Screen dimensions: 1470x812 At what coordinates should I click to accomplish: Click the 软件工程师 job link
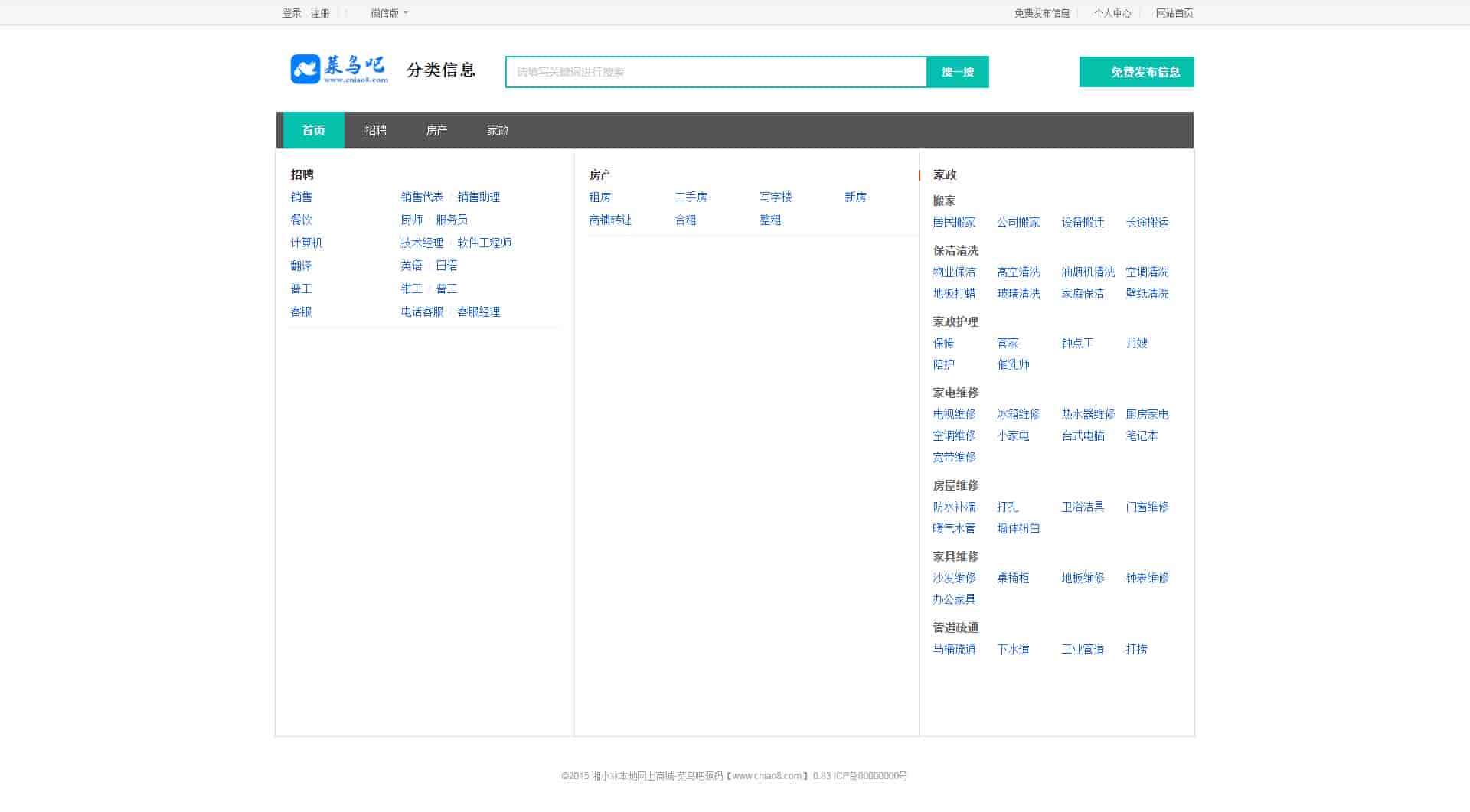pos(484,243)
